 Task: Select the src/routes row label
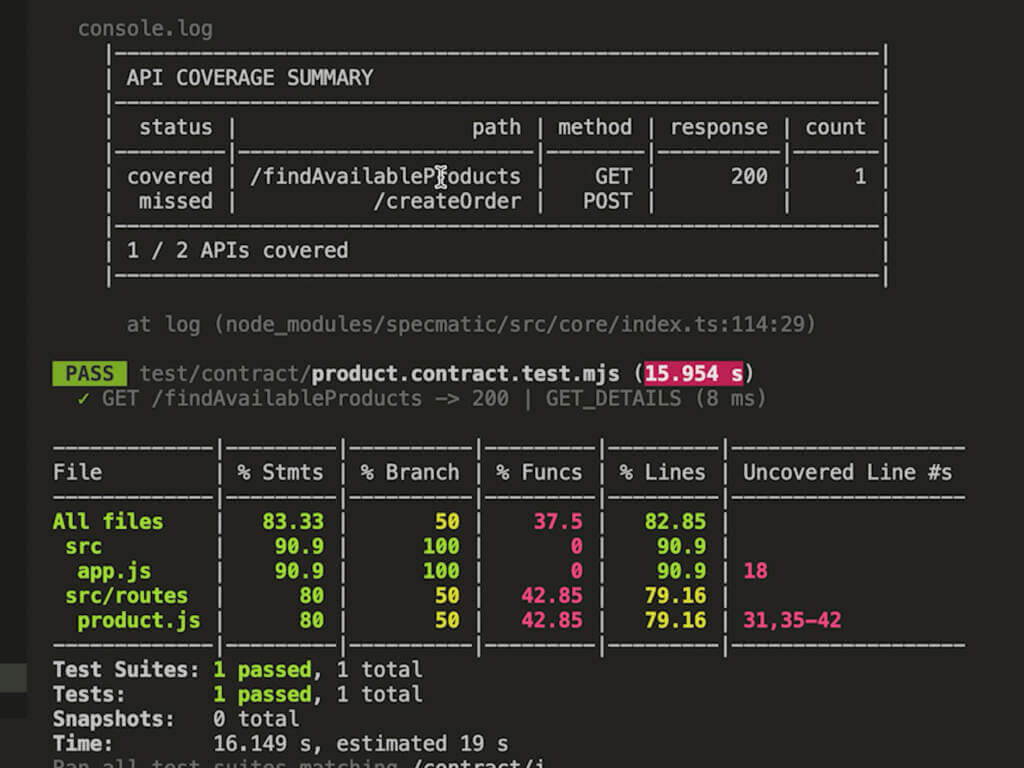tap(126, 596)
